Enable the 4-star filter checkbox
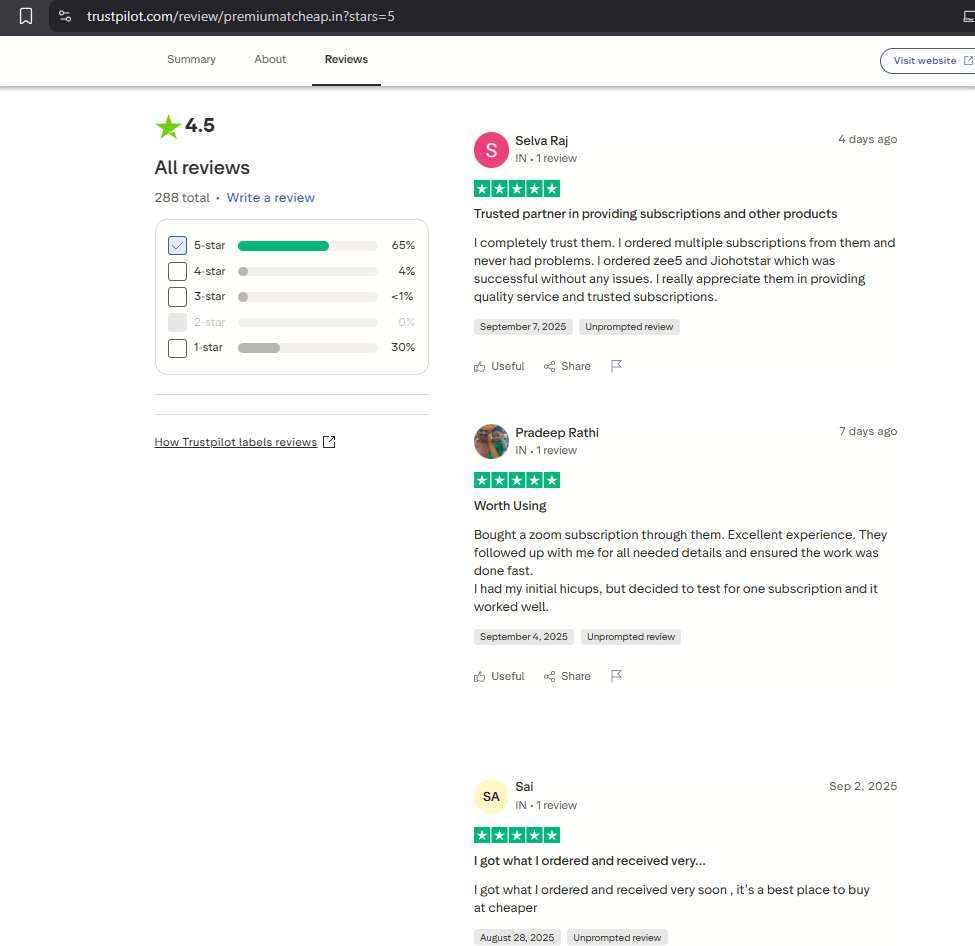This screenshot has height=946, width=975. [x=177, y=271]
